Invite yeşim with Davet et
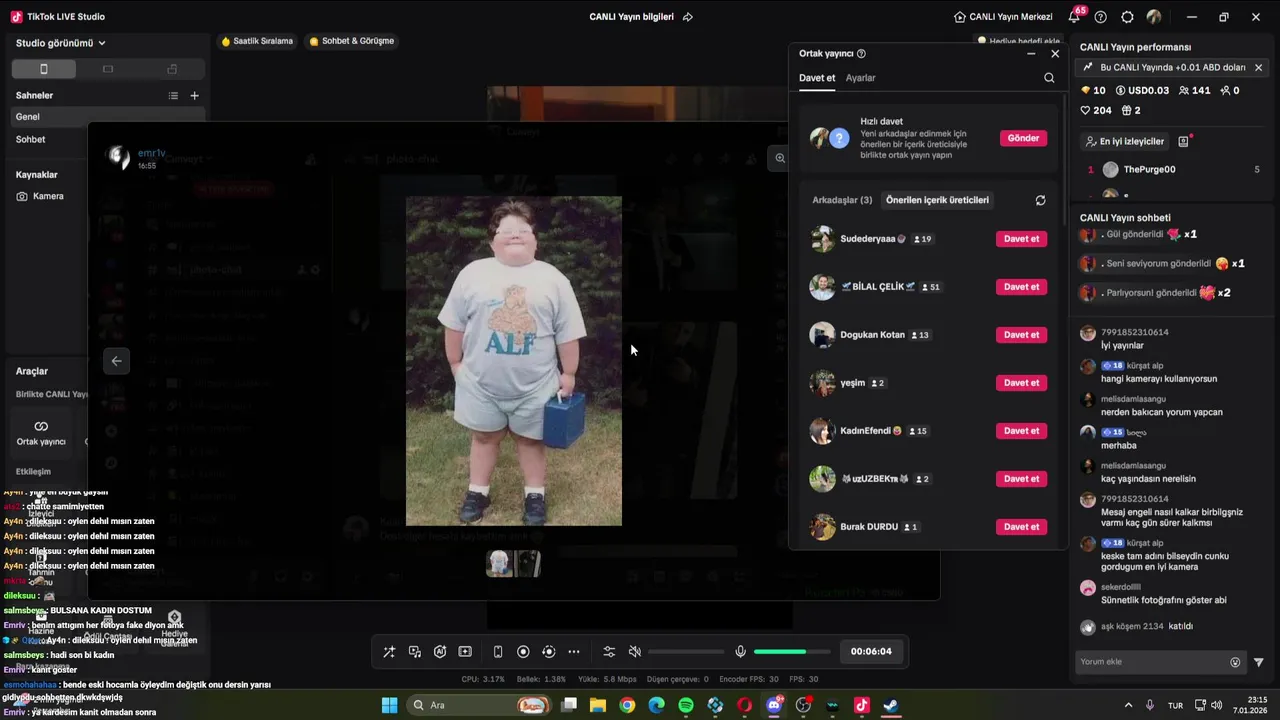The height and width of the screenshot is (720, 1280). tap(1021, 383)
